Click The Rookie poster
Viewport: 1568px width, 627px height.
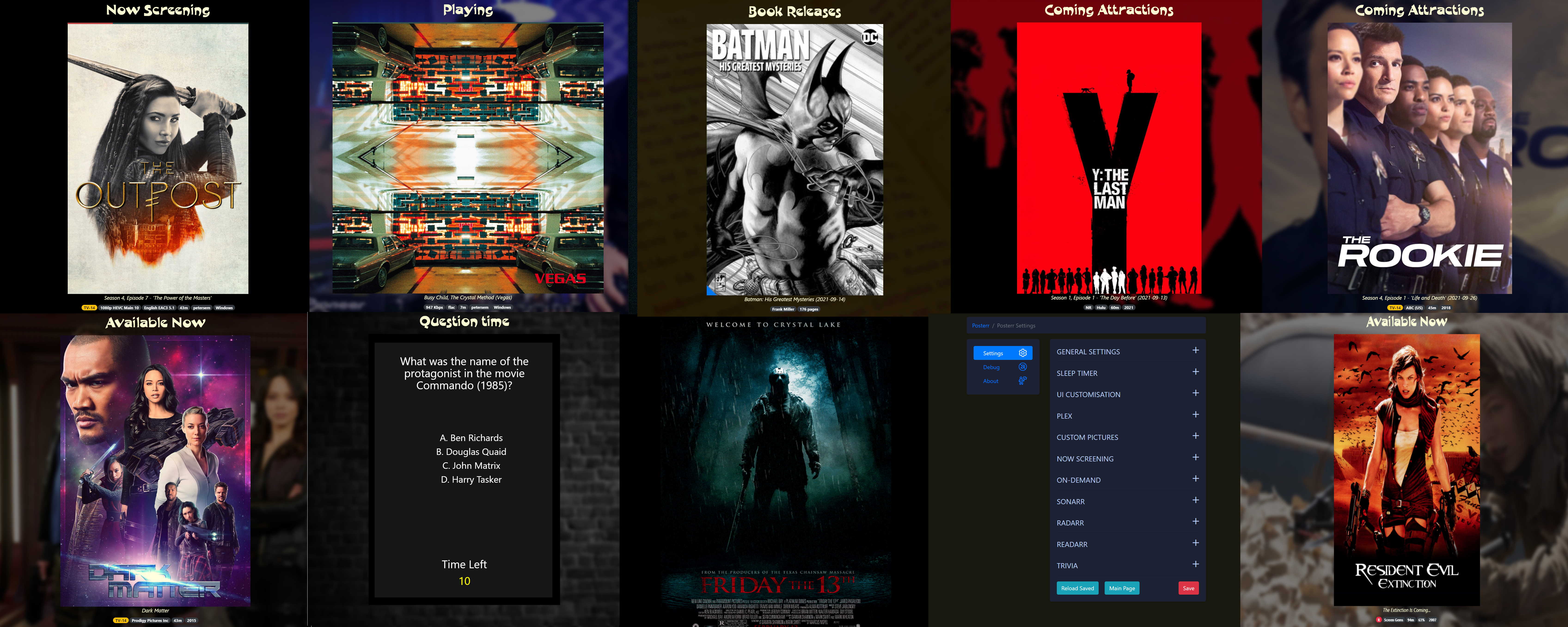(1419, 158)
